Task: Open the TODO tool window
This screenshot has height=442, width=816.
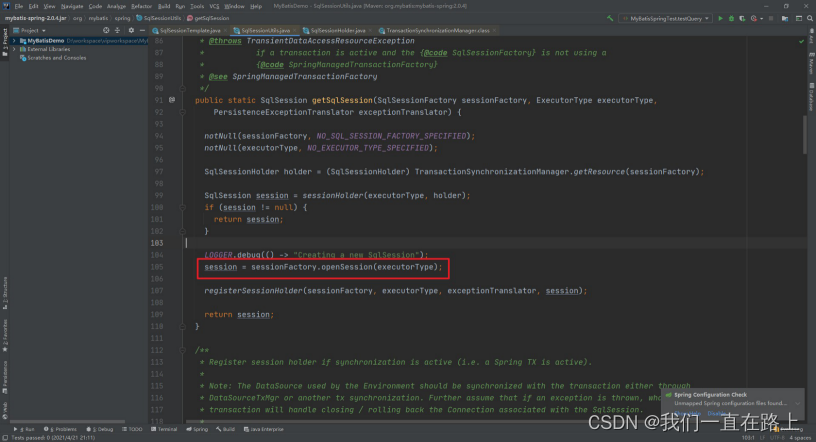Action: 132,429
